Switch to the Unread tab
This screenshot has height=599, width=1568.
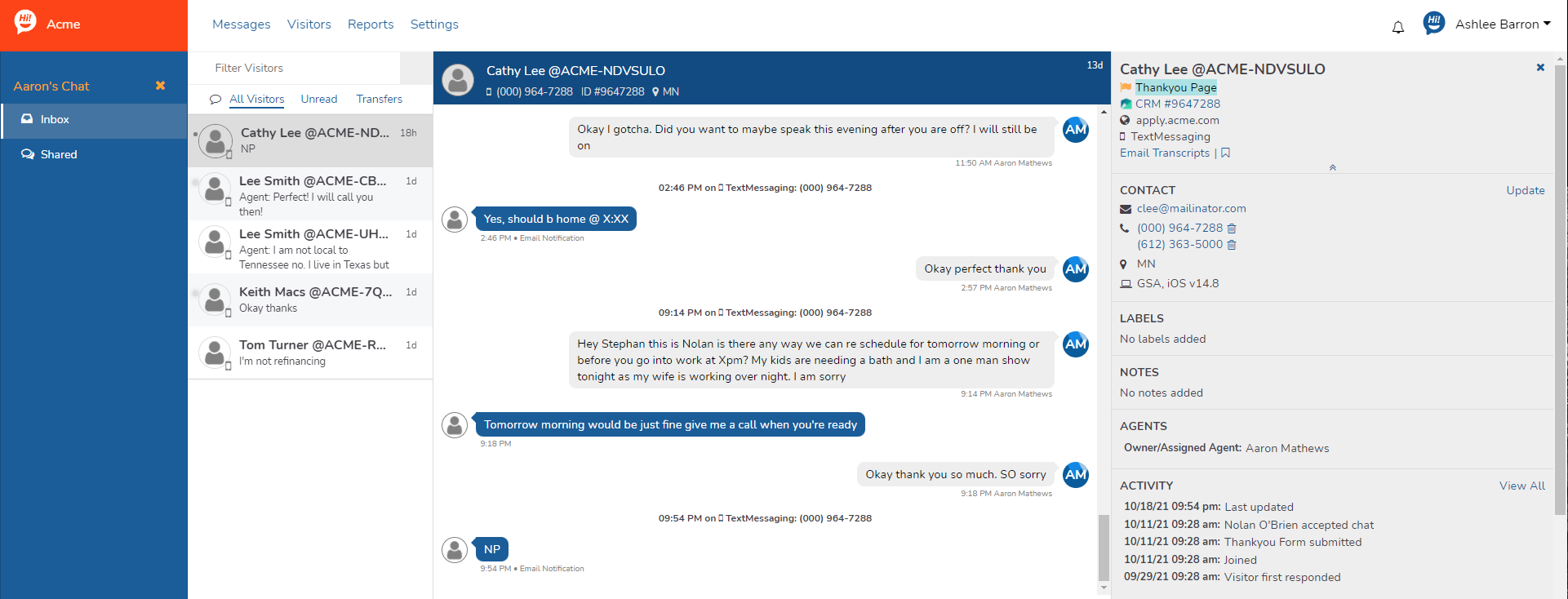(x=318, y=99)
